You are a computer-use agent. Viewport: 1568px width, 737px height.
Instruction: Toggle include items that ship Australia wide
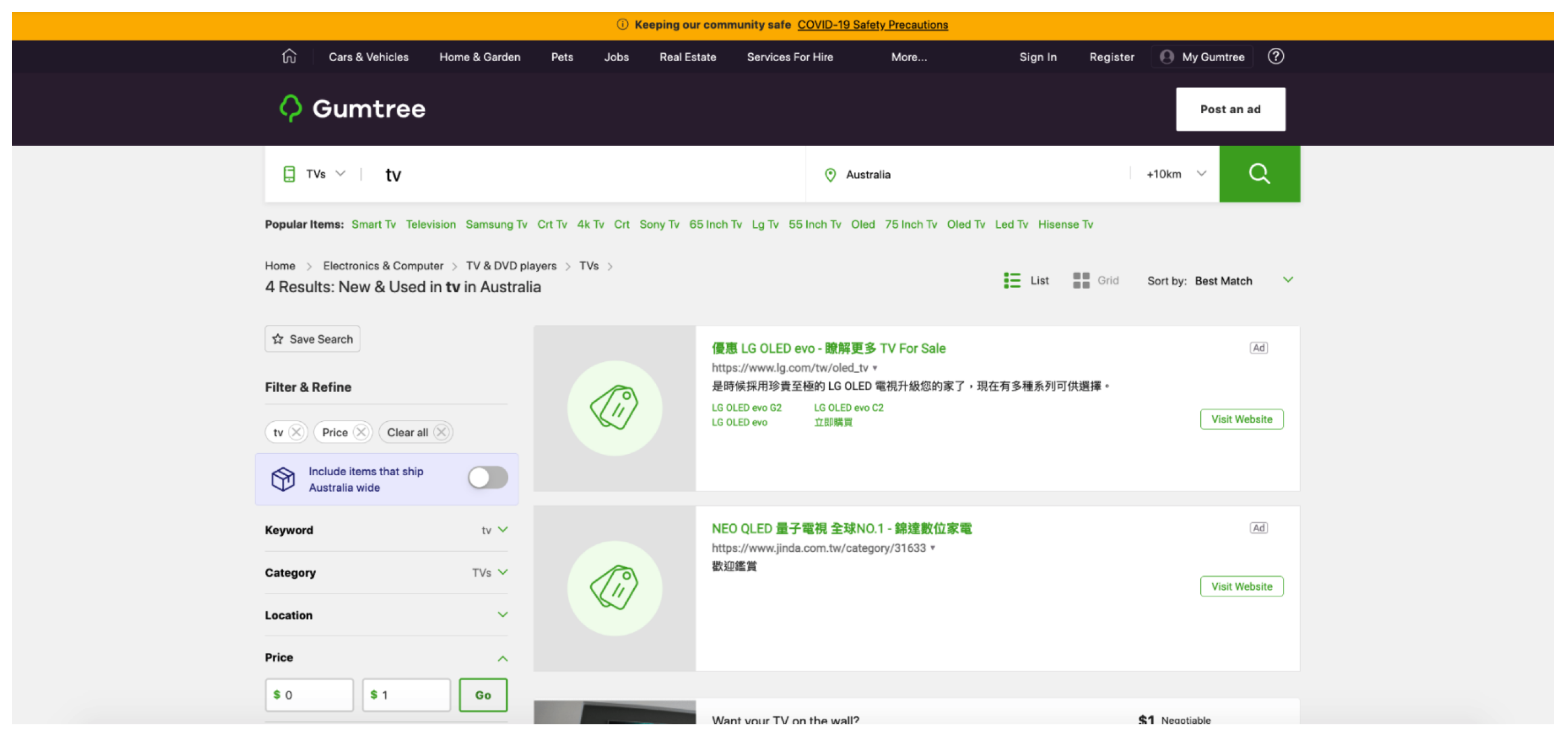(x=487, y=478)
